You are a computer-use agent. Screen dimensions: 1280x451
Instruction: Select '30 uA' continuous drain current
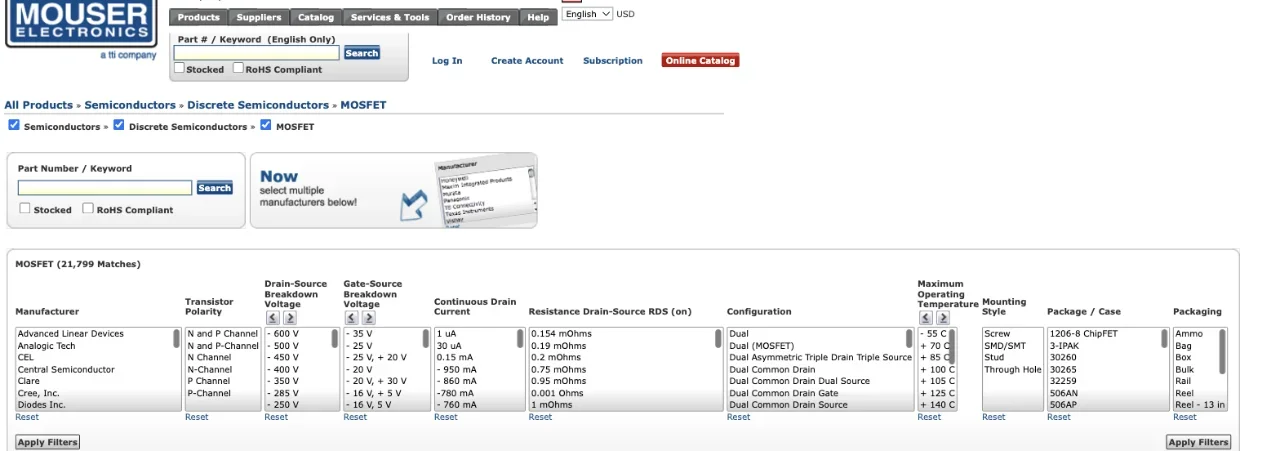(449, 346)
